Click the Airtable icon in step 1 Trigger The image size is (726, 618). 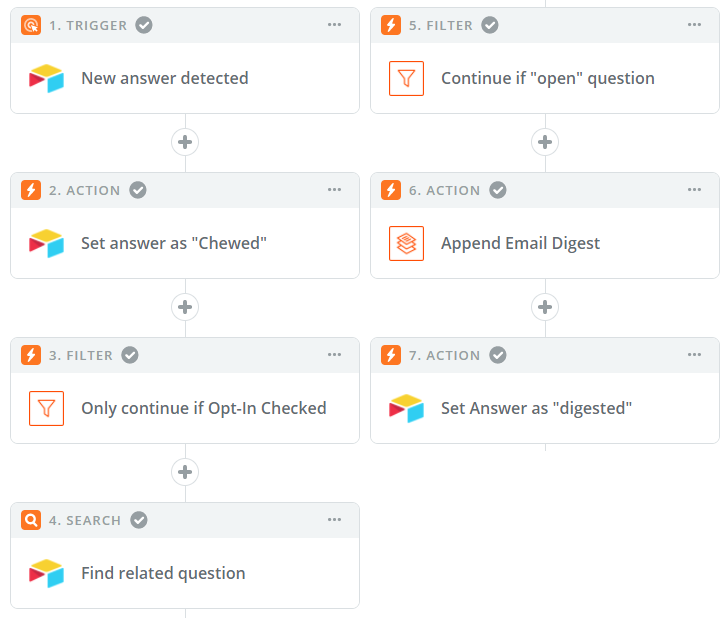46,78
